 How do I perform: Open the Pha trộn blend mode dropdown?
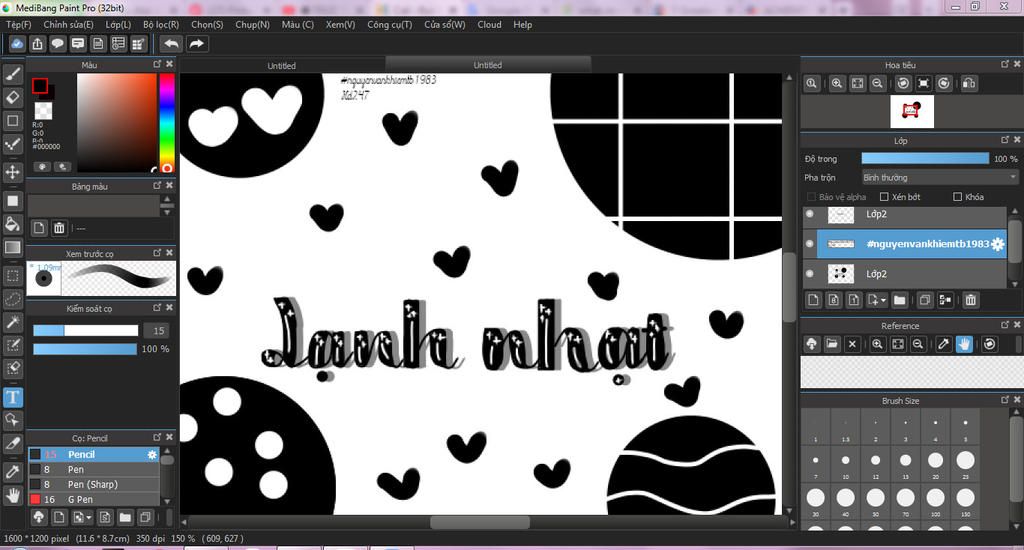click(x=939, y=178)
